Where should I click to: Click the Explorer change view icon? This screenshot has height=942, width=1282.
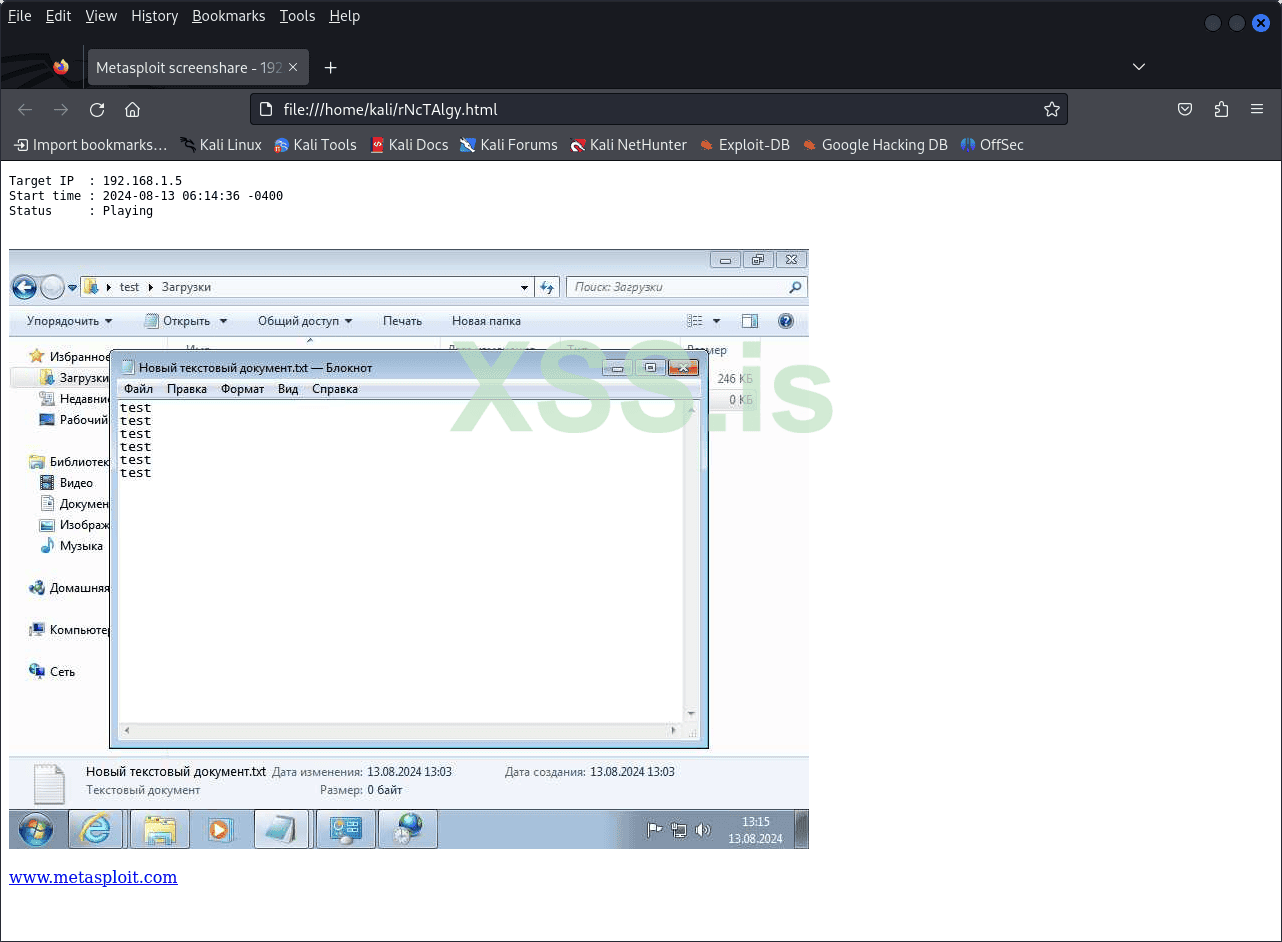click(x=695, y=321)
